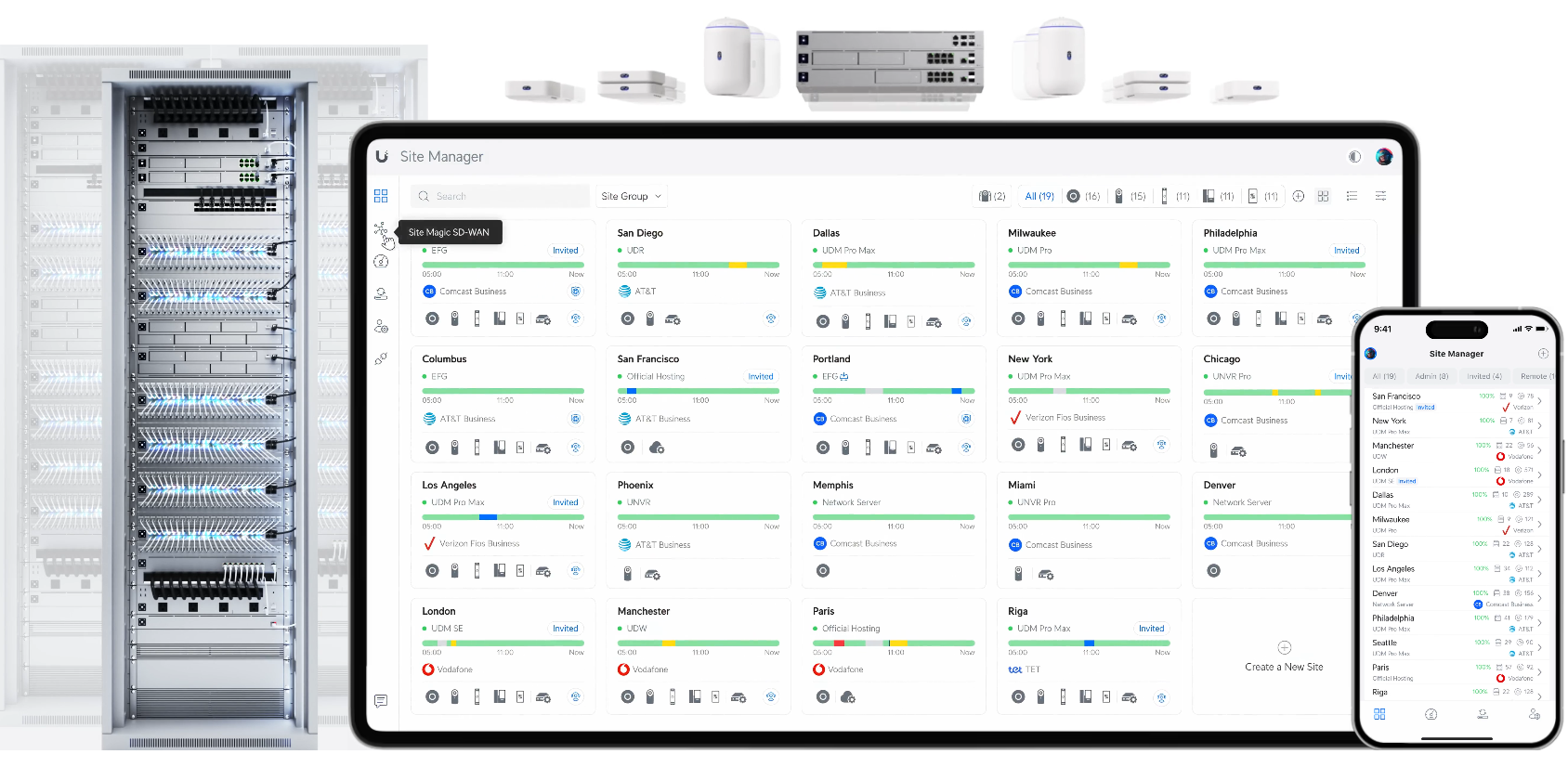
Task: Switch to list view in the tablet toolbar
Action: (1352, 196)
